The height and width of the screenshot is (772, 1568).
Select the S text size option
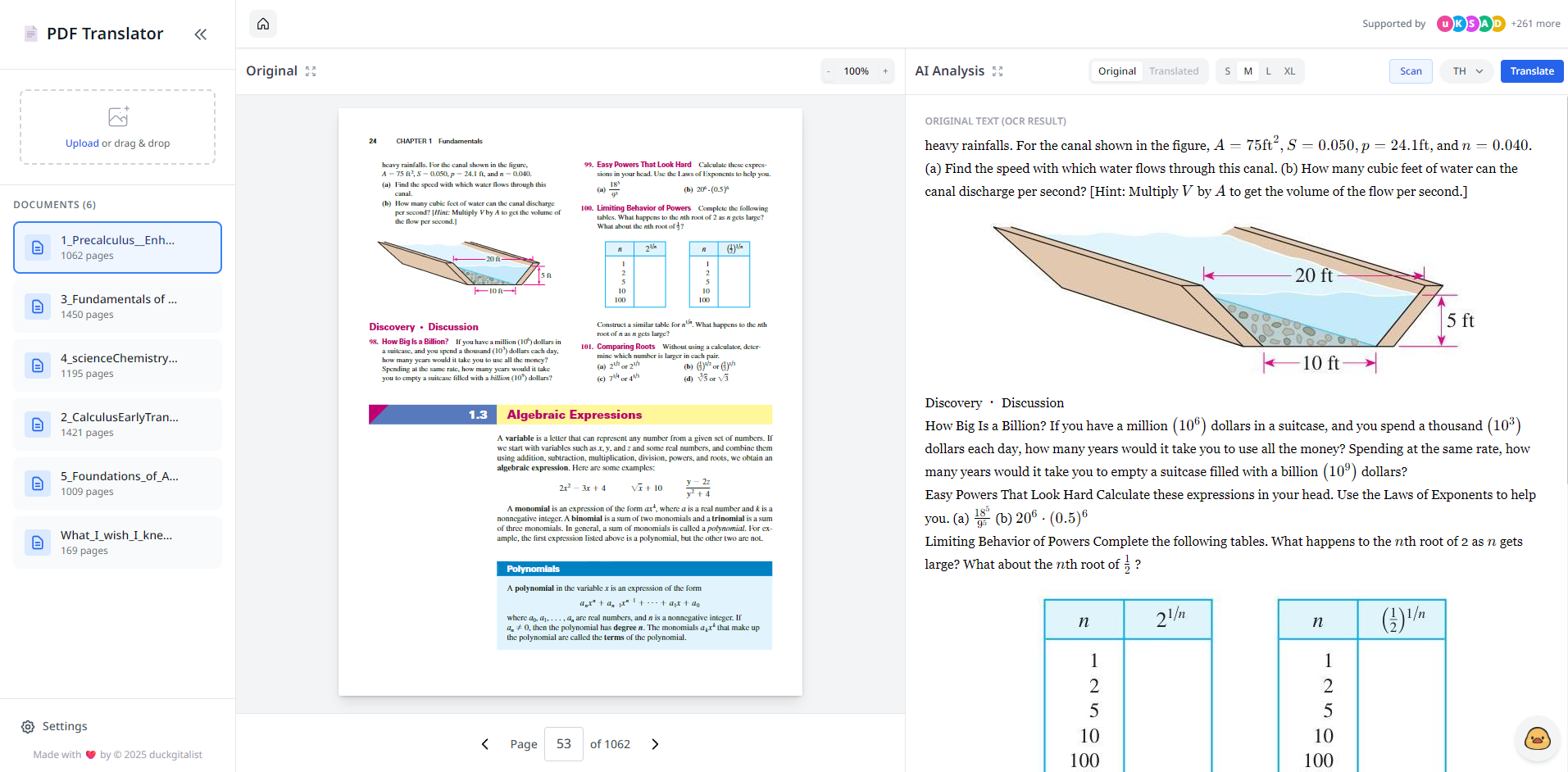pyautogui.click(x=1227, y=71)
